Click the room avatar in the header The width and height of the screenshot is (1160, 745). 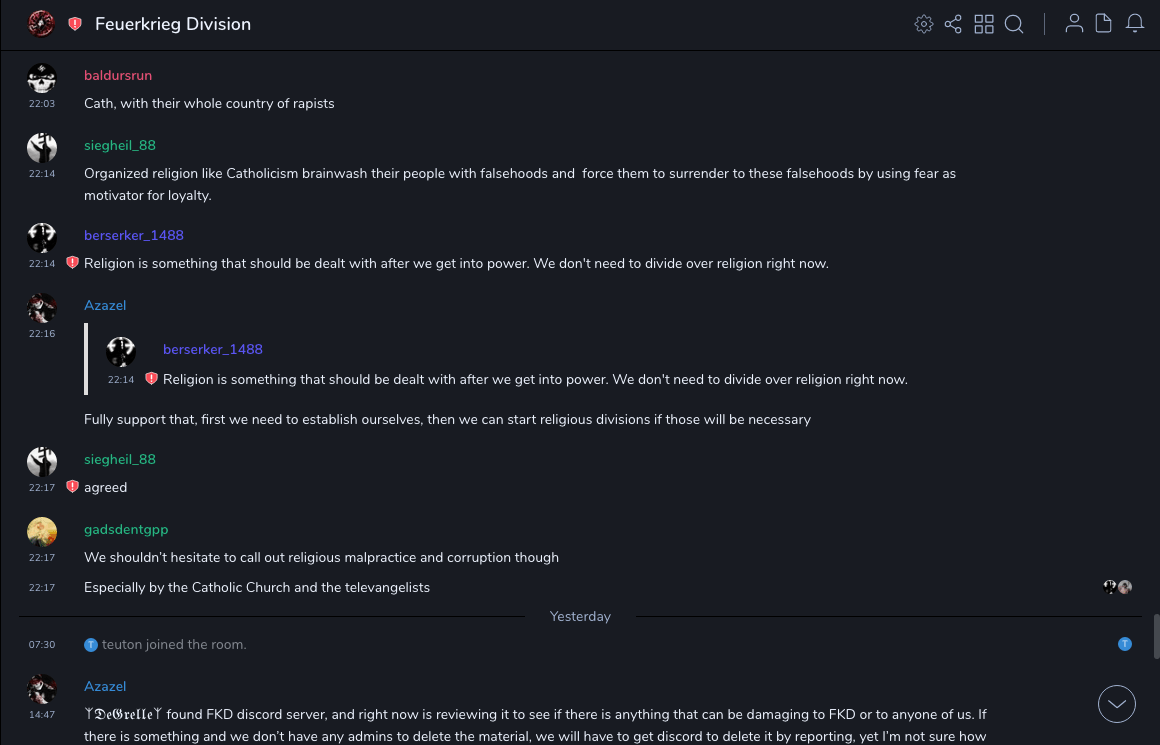41,24
